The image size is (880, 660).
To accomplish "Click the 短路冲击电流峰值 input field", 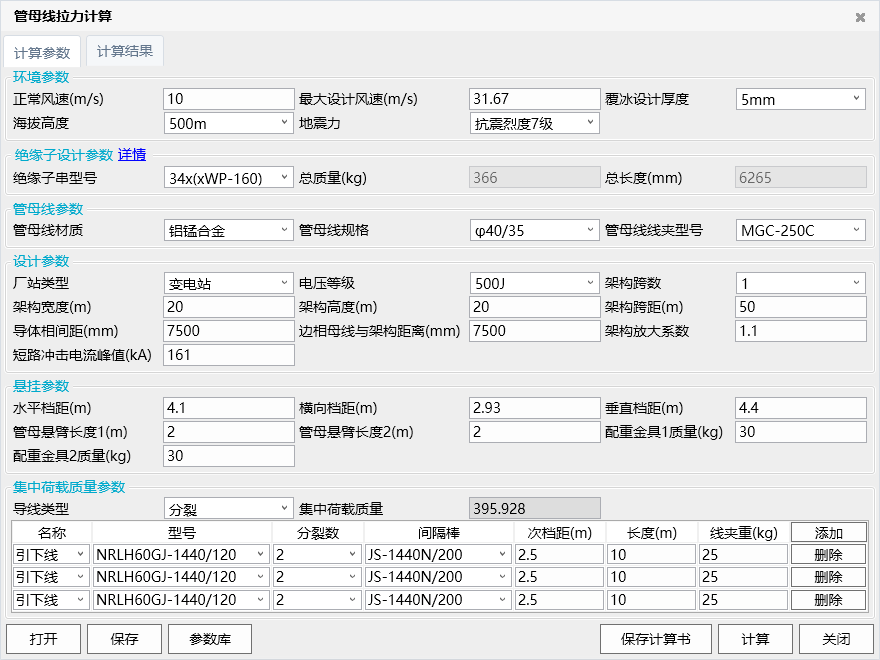I will [x=228, y=355].
